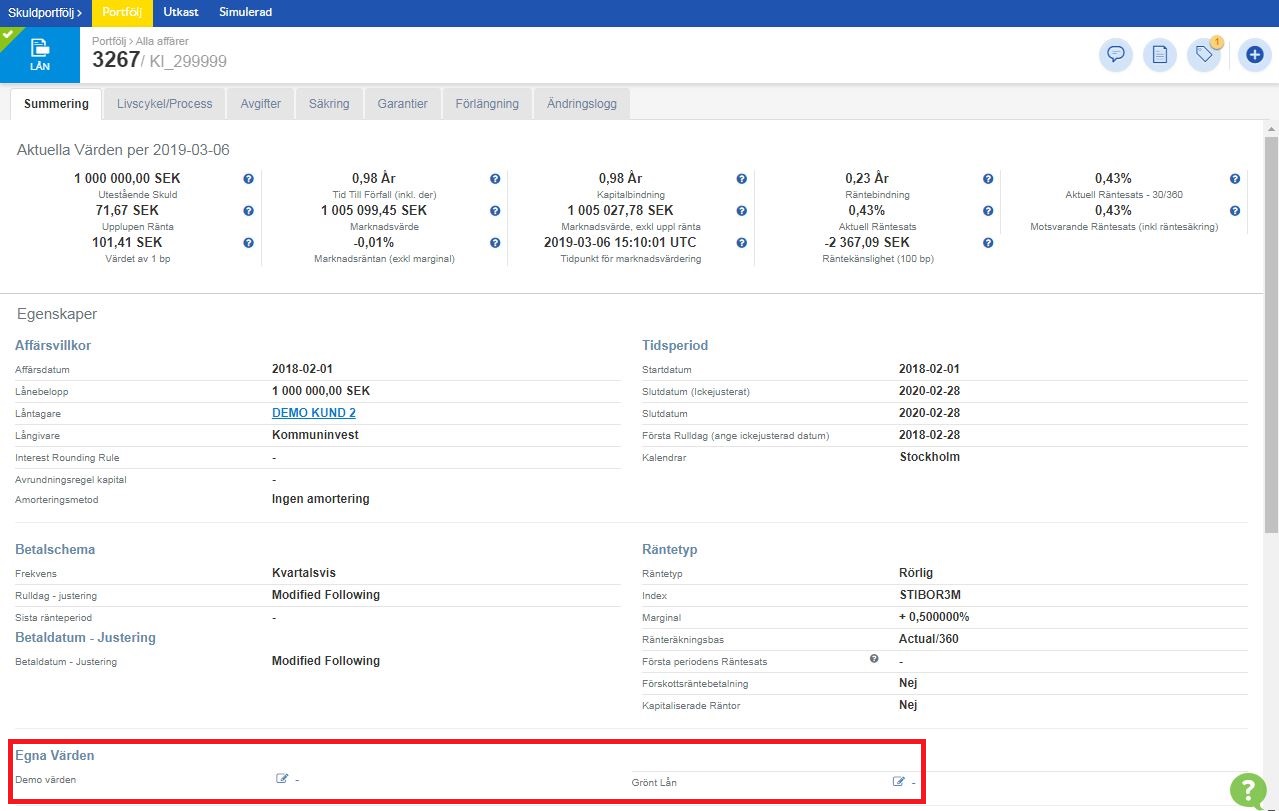Click the blue plus add button
The image size is (1279, 811).
[1254, 54]
